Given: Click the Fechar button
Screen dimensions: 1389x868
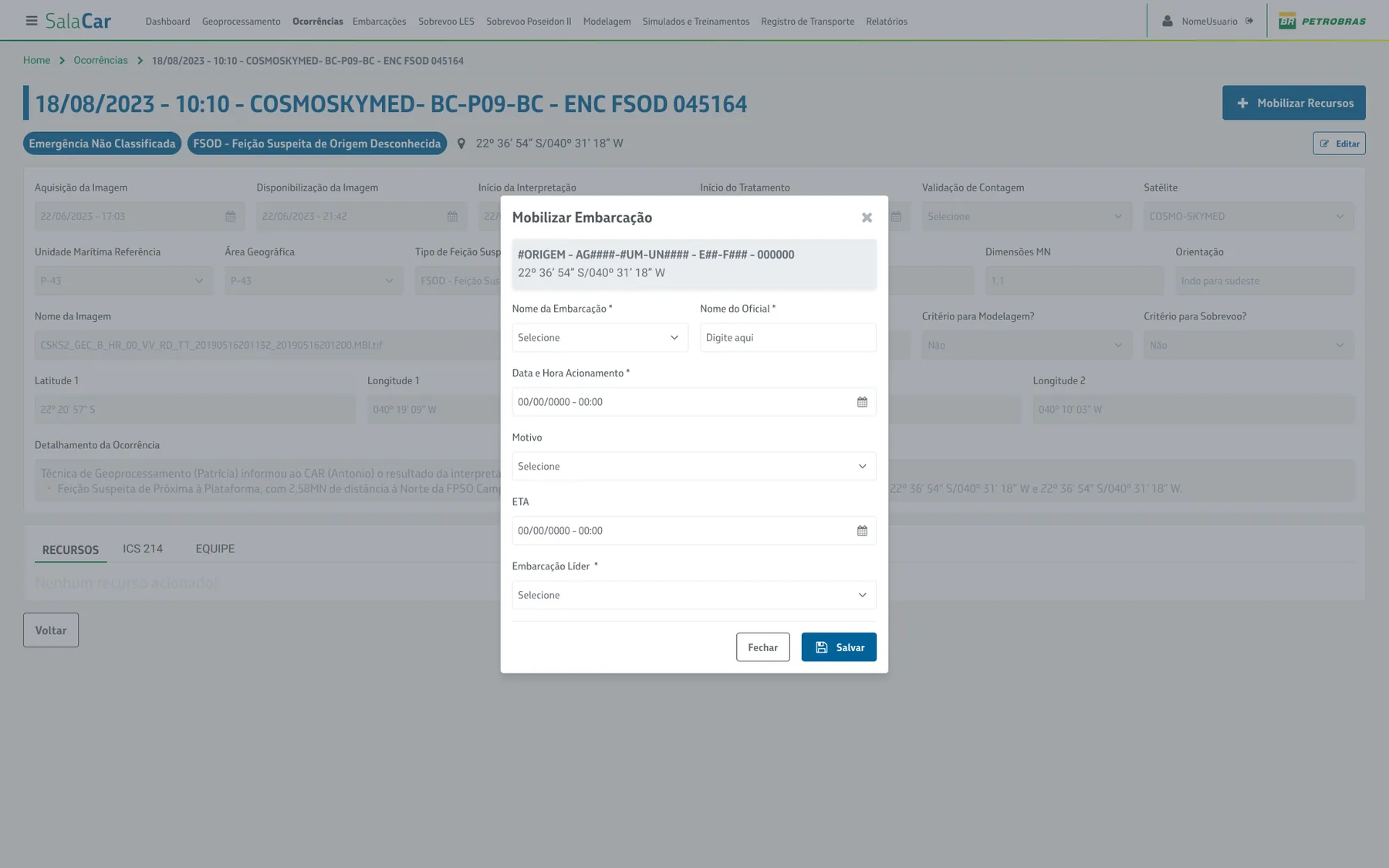Looking at the screenshot, I should point(762,647).
